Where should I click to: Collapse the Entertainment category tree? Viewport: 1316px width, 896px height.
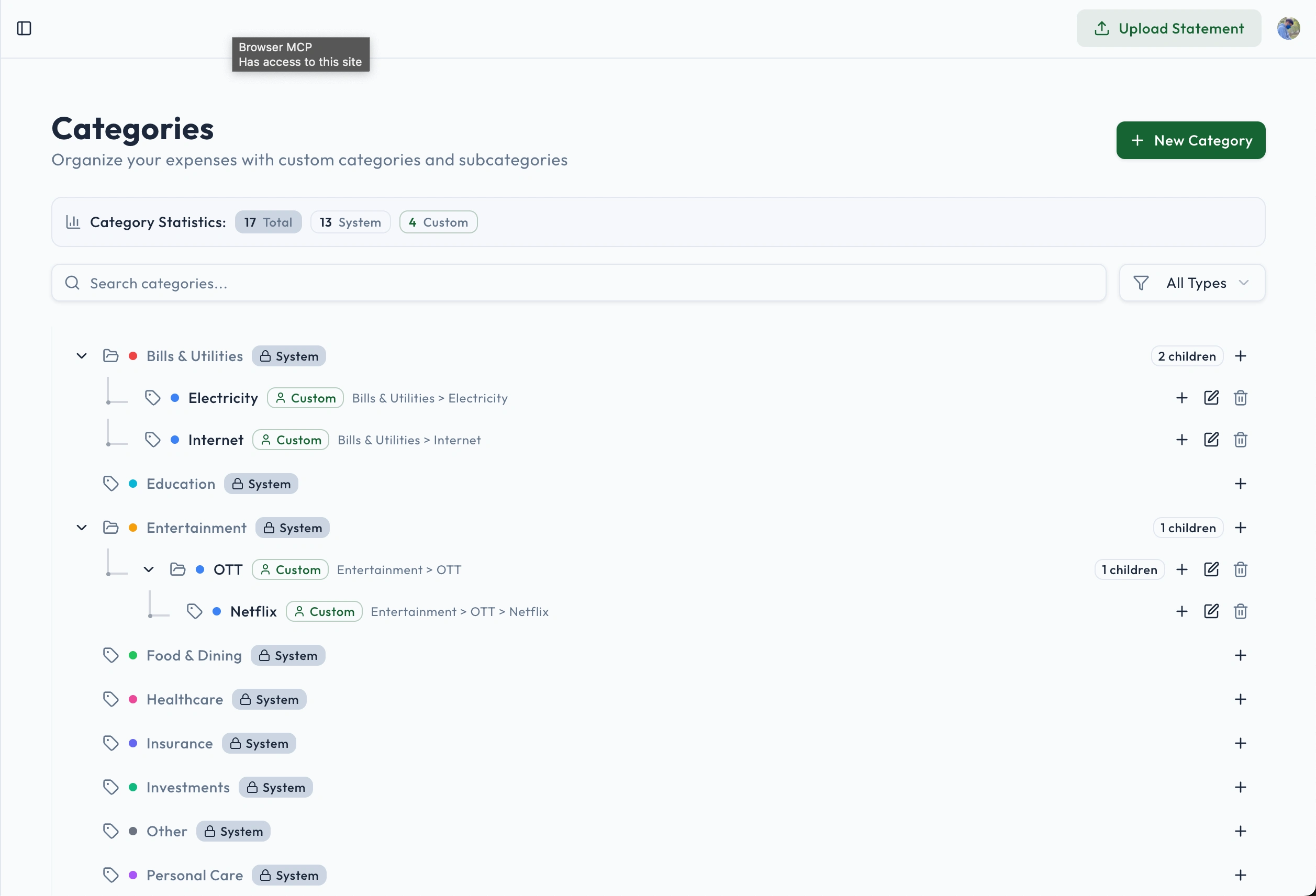click(82, 528)
